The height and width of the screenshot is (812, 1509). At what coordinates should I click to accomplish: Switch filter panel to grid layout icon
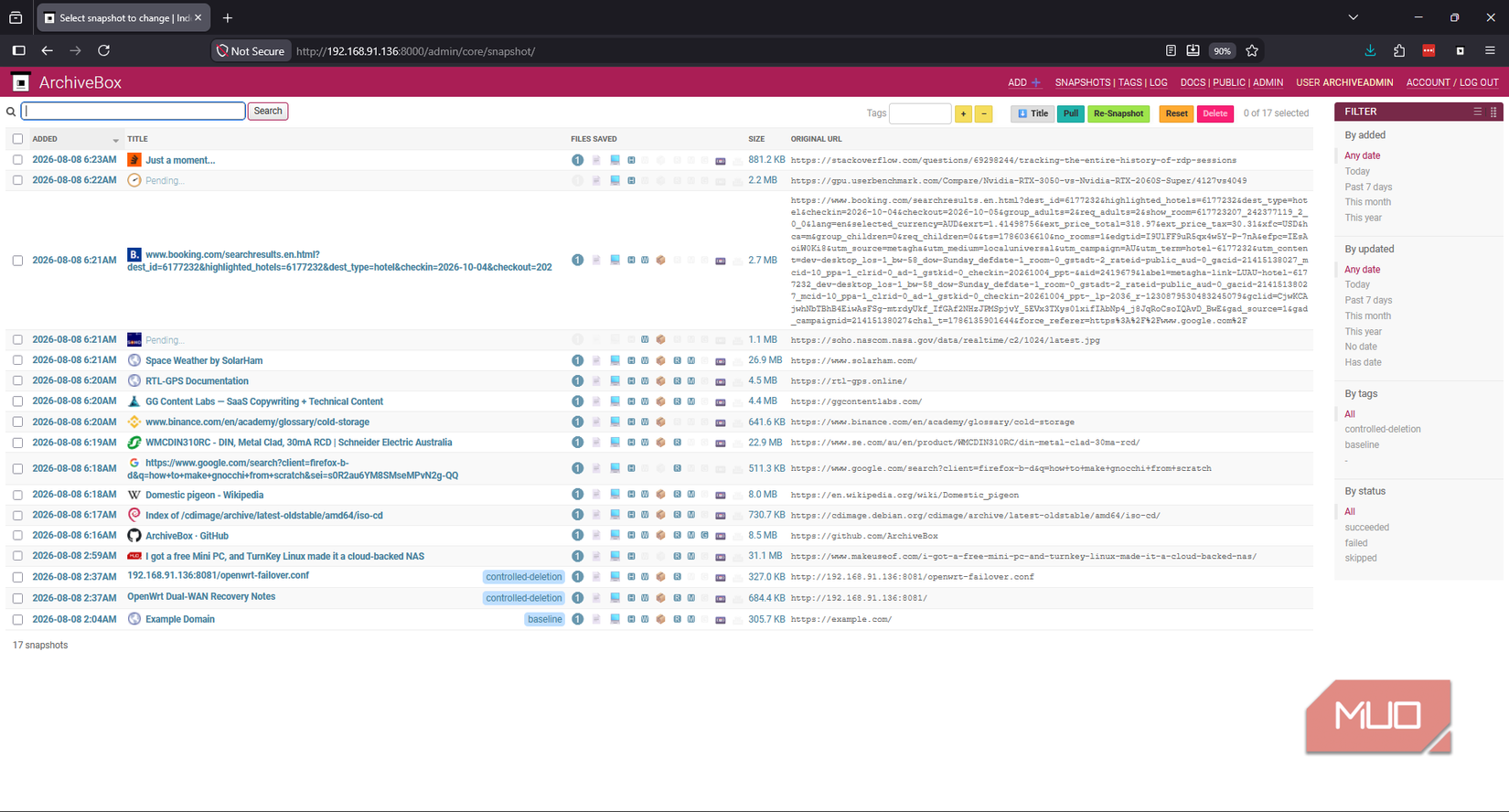tap(1493, 112)
